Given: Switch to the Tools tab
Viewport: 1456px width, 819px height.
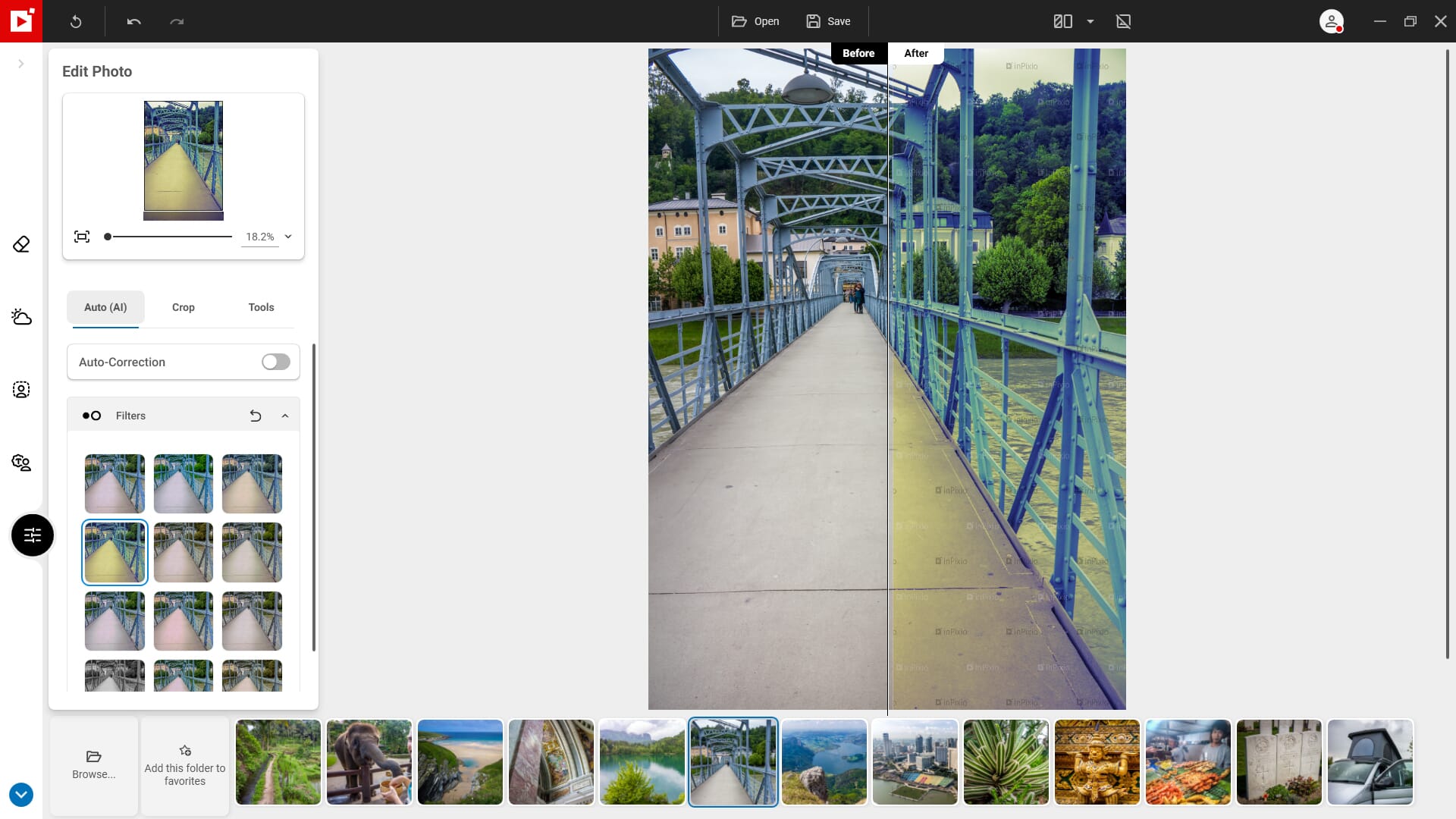Looking at the screenshot, I should tap(261, 307).
